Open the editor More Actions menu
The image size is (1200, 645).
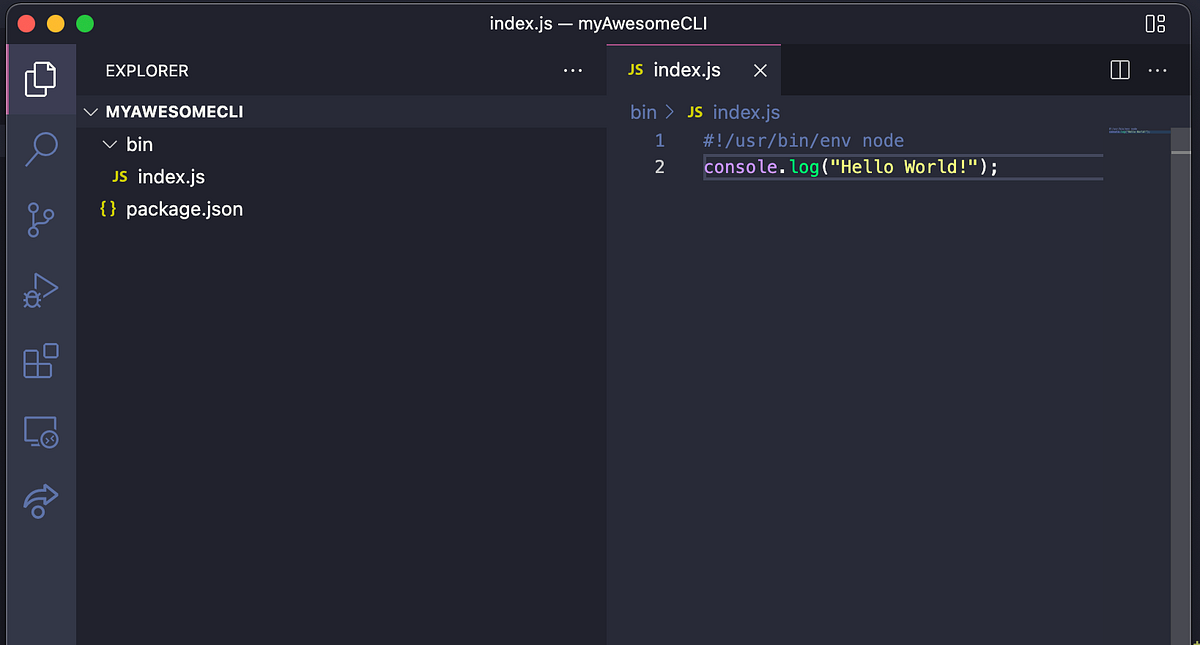pos(1158,70)
